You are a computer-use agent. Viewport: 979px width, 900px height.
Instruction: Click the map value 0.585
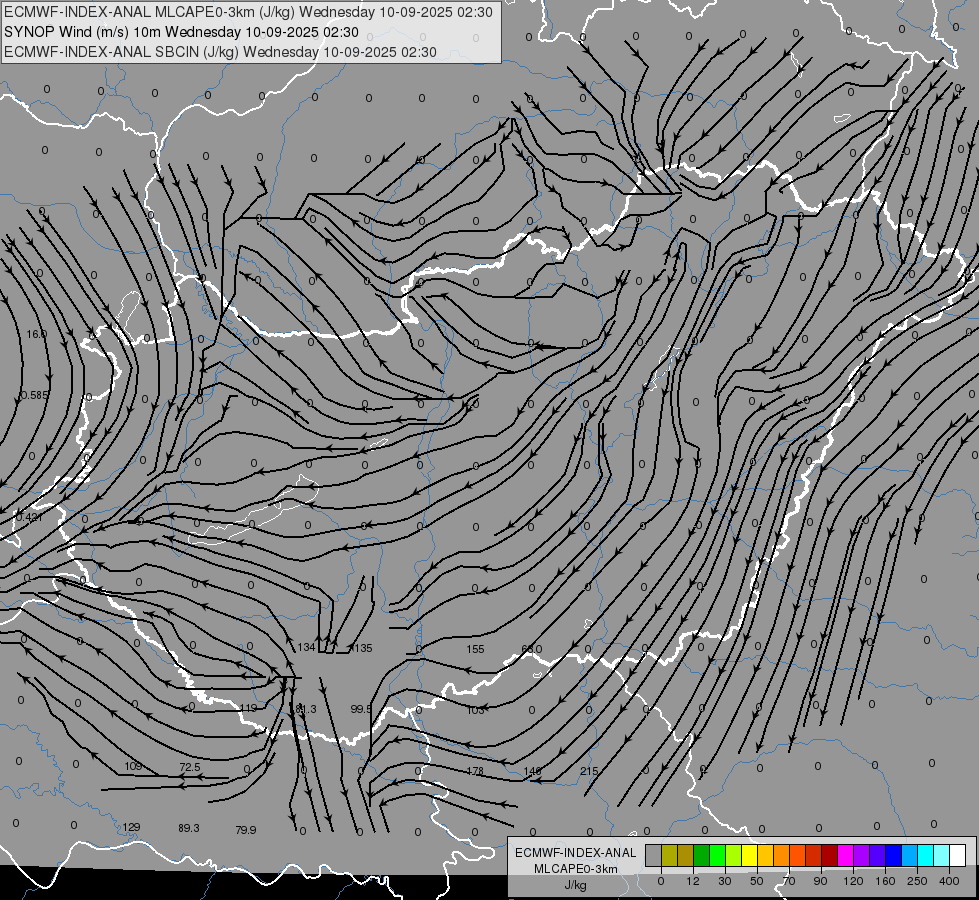34,395
